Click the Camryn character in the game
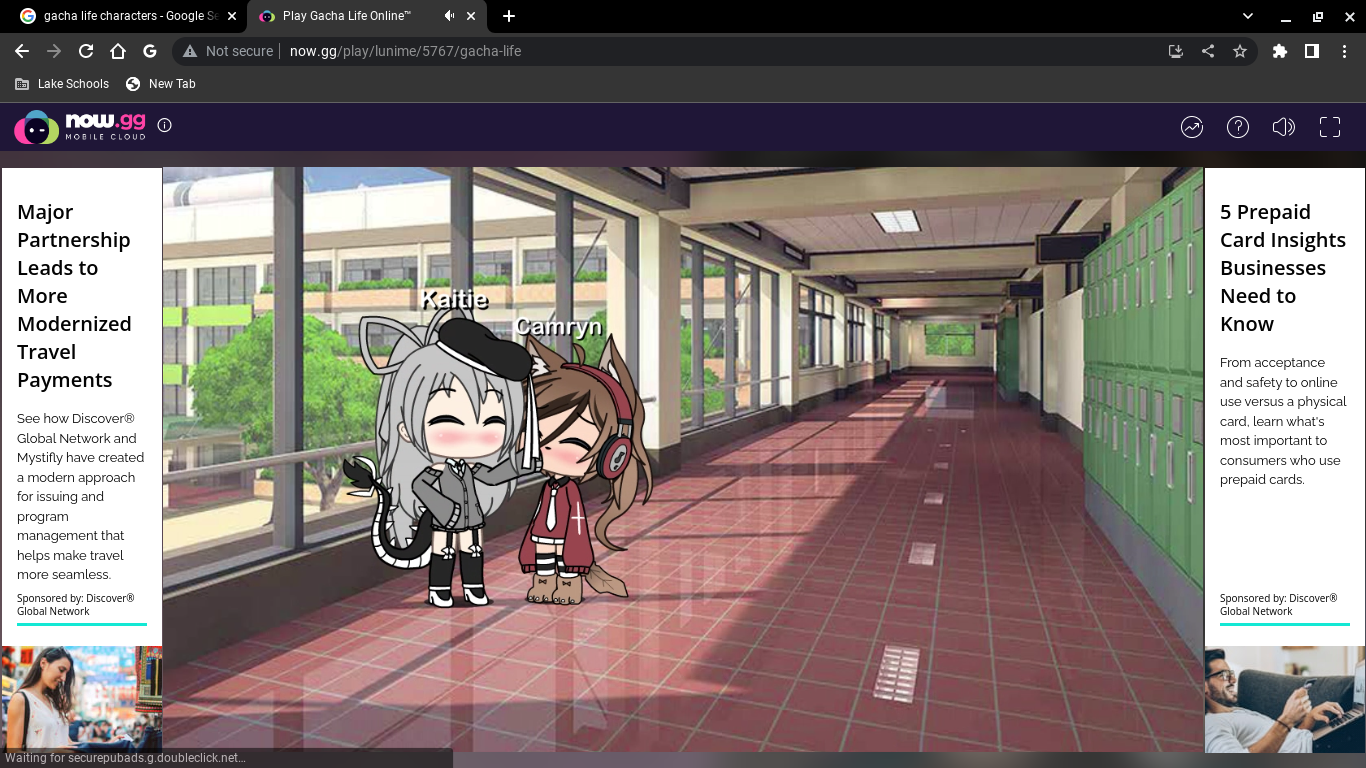The height and width of the screenshot is (768, 1366). pyautogui.click(x=585, y=470)
